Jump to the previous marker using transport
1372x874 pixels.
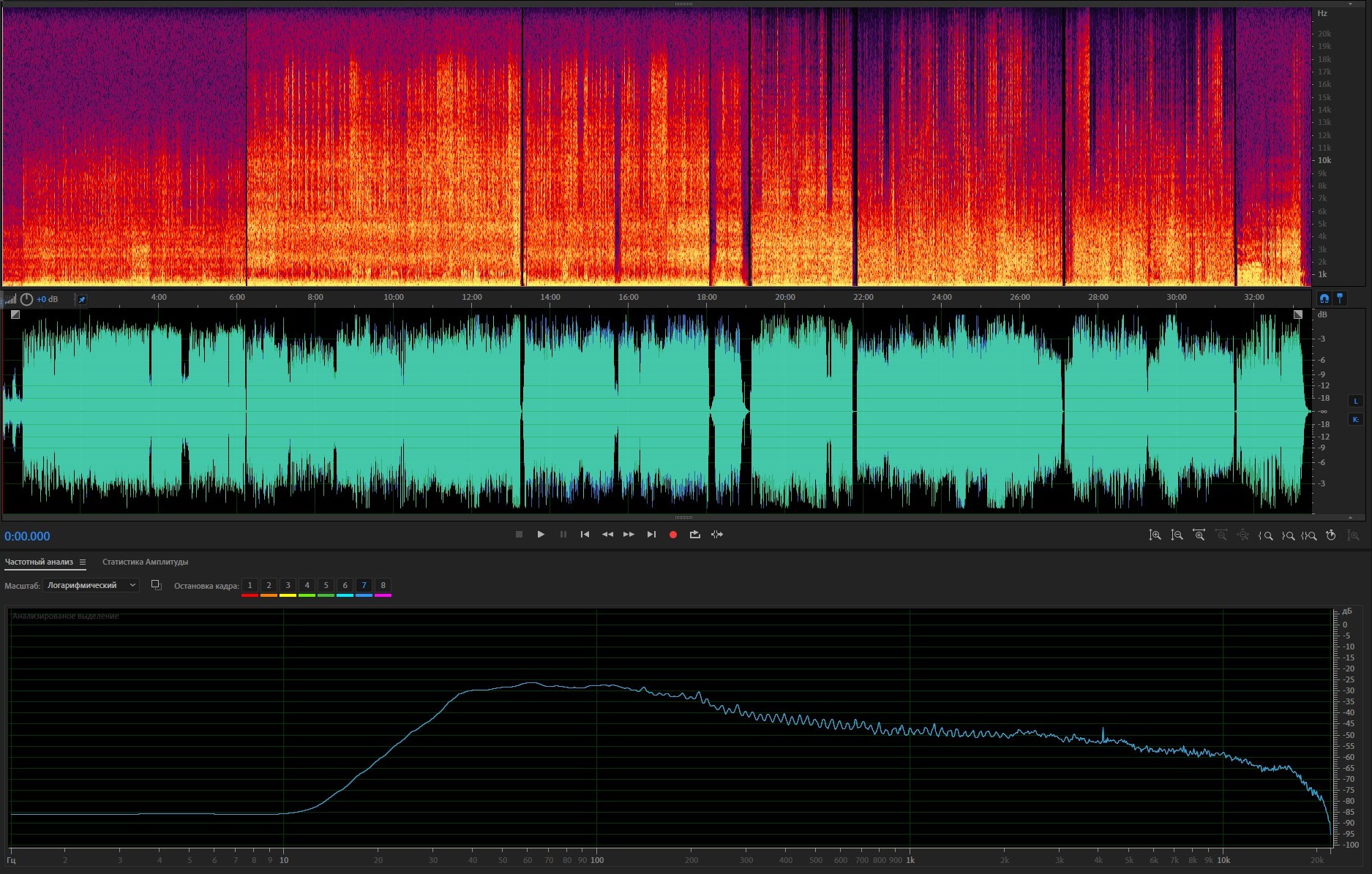coord(585,535)
